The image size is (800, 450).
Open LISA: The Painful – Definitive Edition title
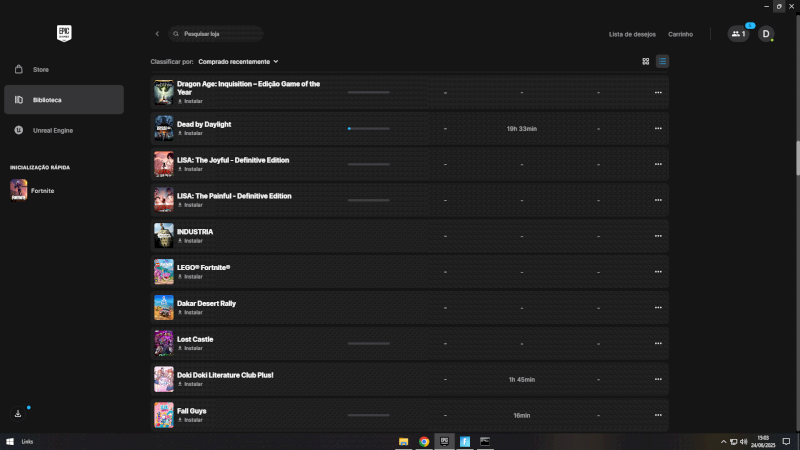[234, 196]
